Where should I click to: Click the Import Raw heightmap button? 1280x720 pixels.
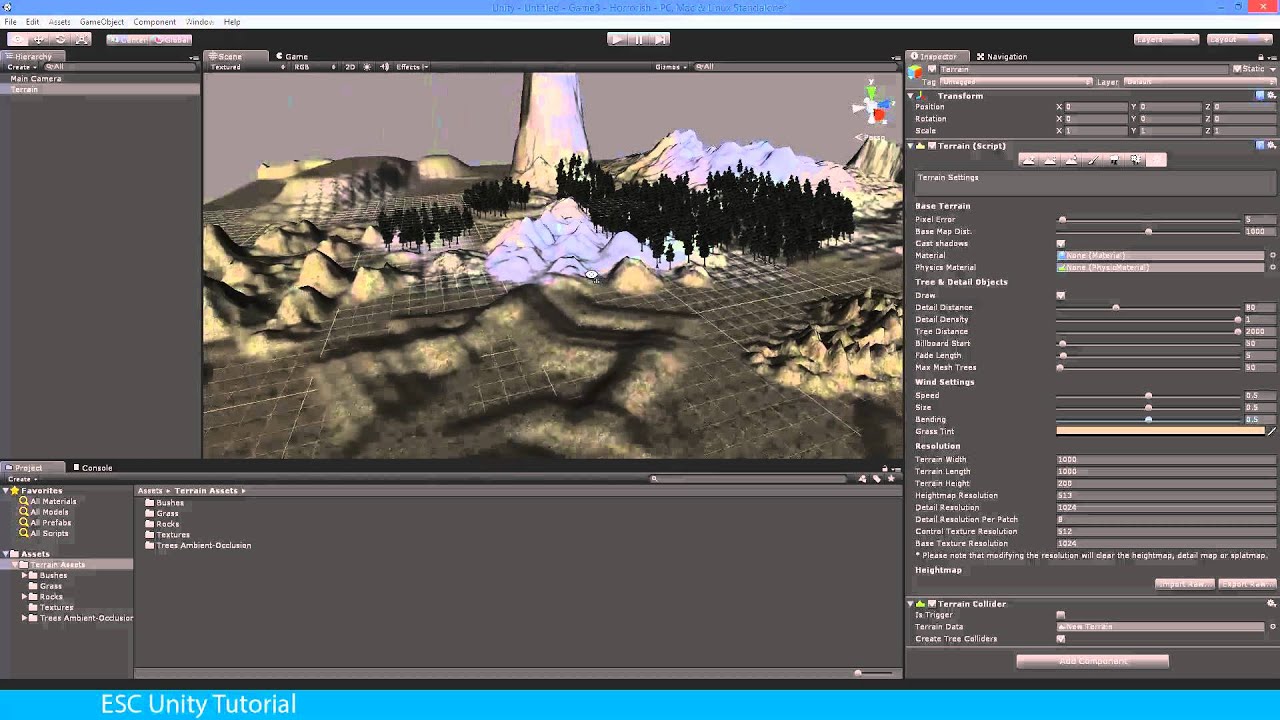pyautogui.click(x=1185, y=584)
